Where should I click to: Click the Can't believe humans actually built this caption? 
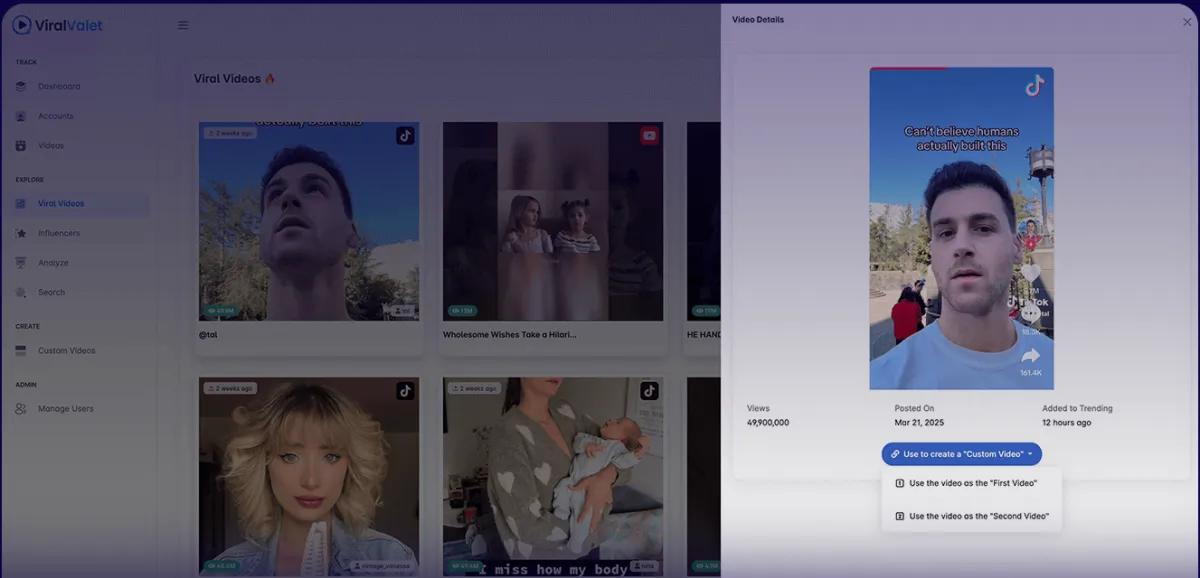pos(961,139)
